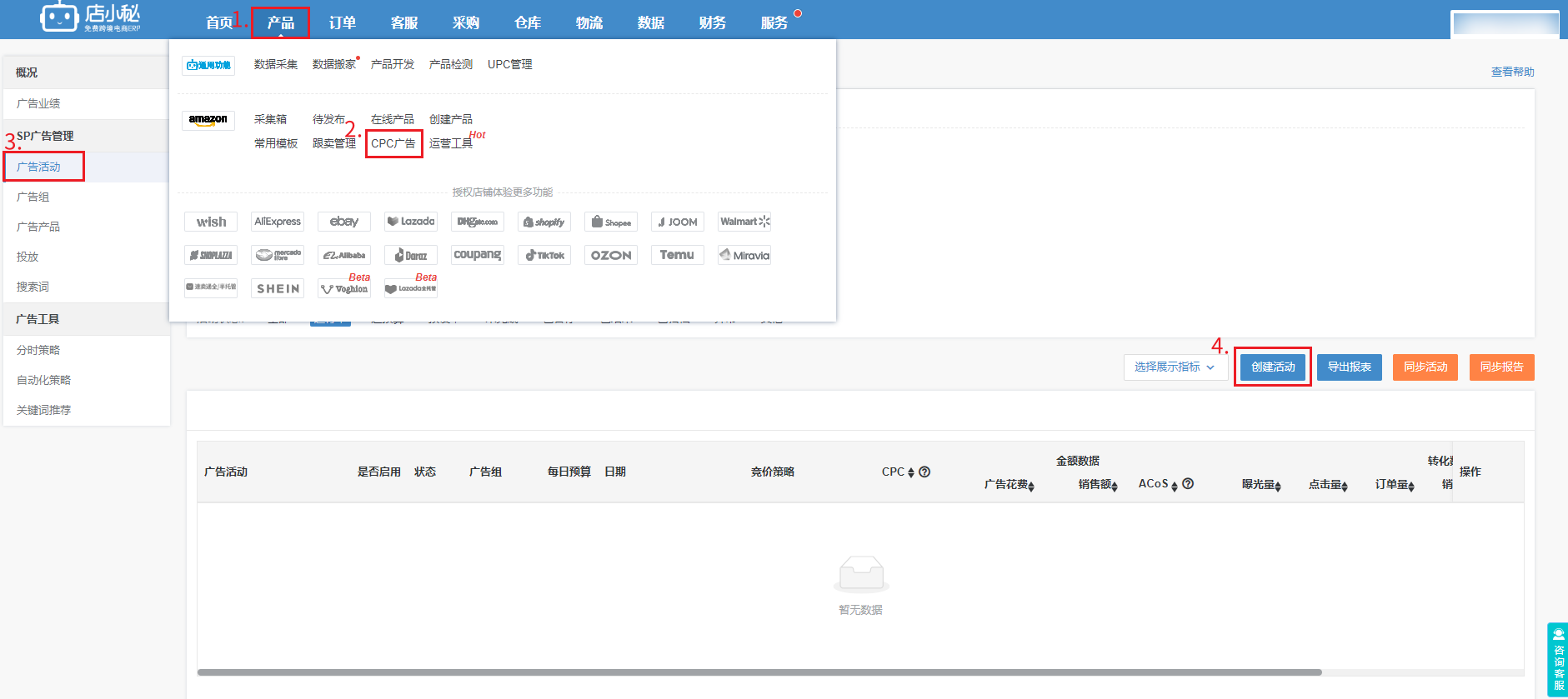Screen dimensions: 1568x699
Task: Open the 咨询客服 support widget
Action: pos(1558,660)
